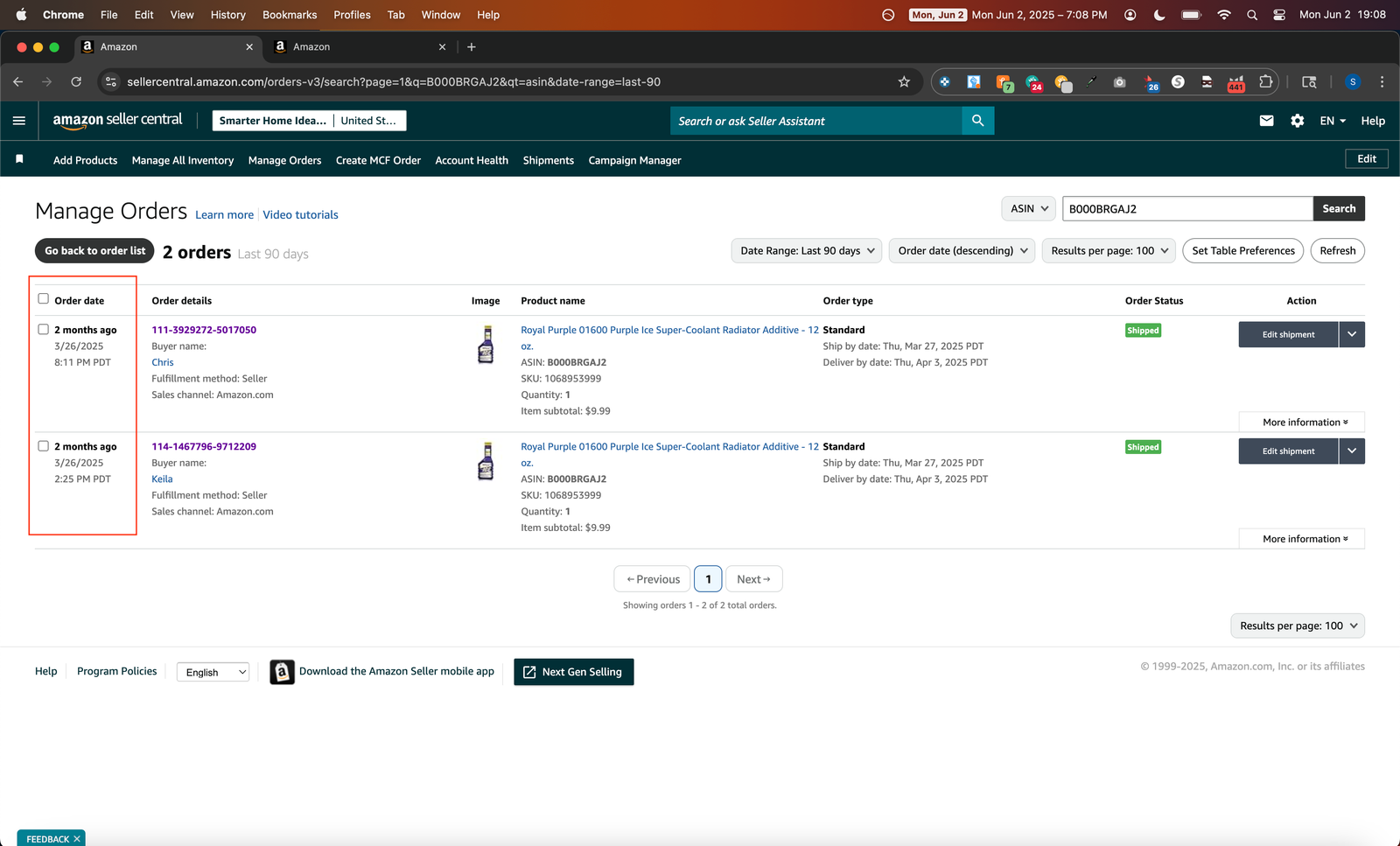Open the Chrome three-dot menu
Screen dimensions: 1400x846
tap(1382, 81)
